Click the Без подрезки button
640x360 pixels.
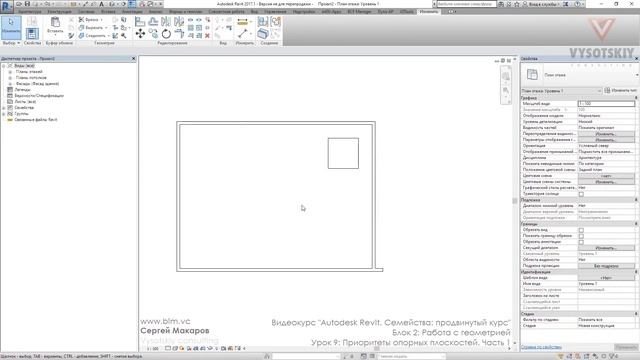point(606,266)
